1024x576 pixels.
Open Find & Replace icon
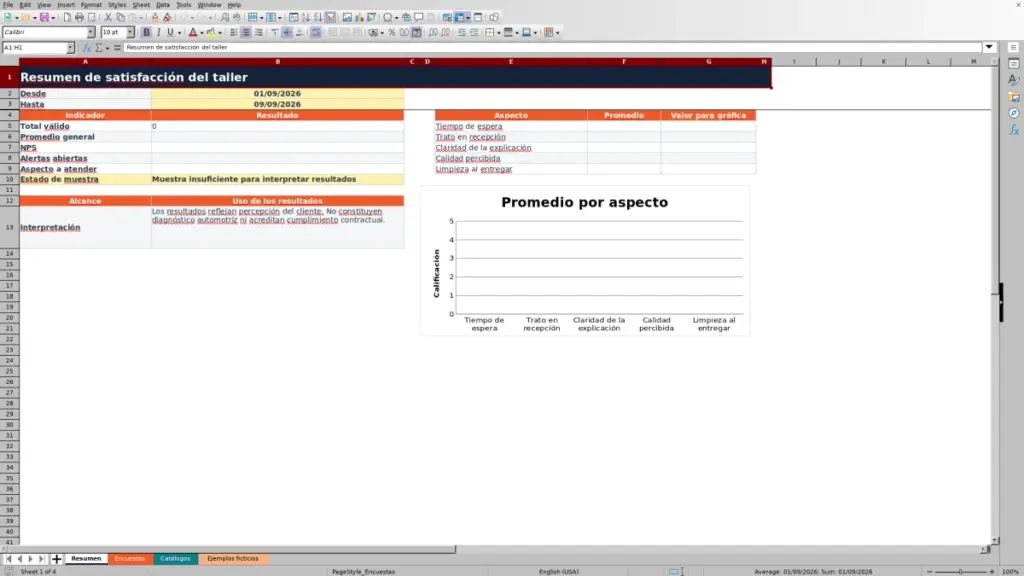point(225,17)
